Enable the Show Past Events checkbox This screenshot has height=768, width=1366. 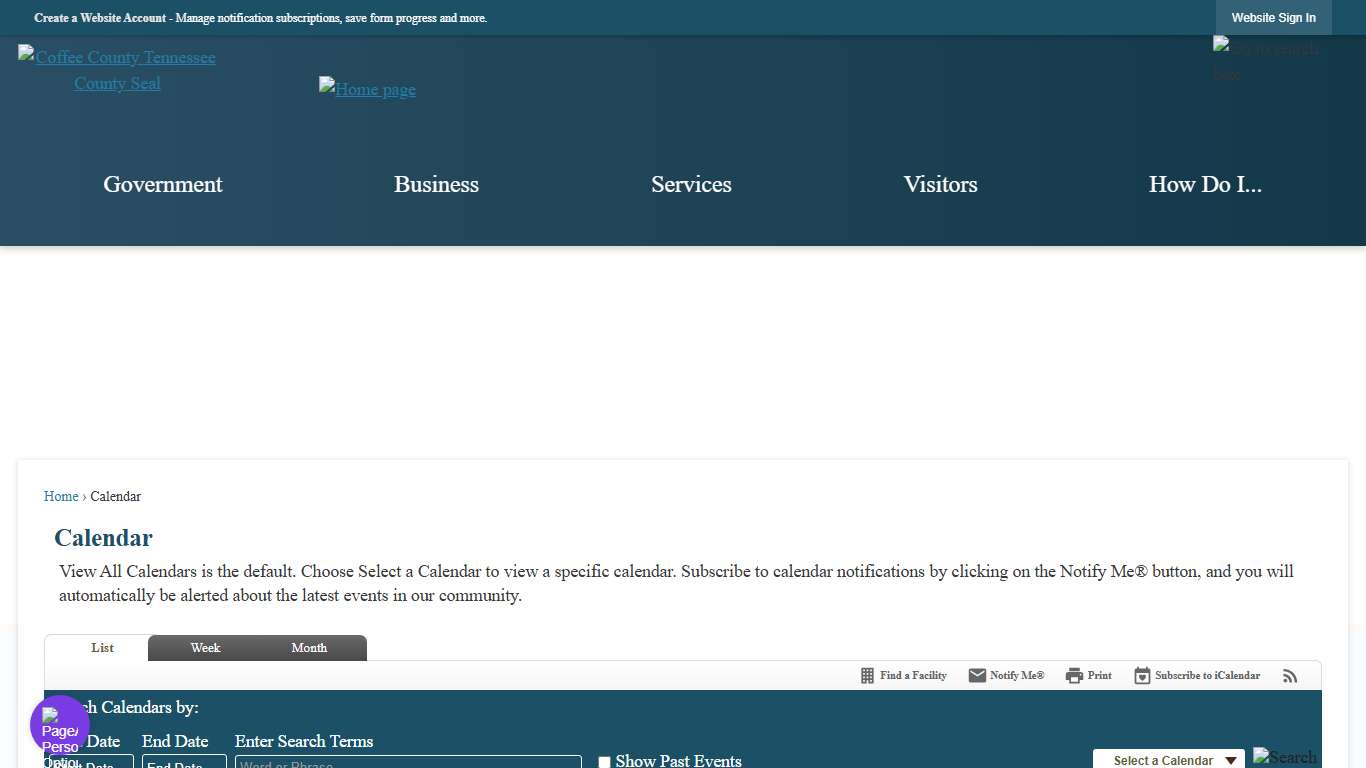click(x=604, y=762)
